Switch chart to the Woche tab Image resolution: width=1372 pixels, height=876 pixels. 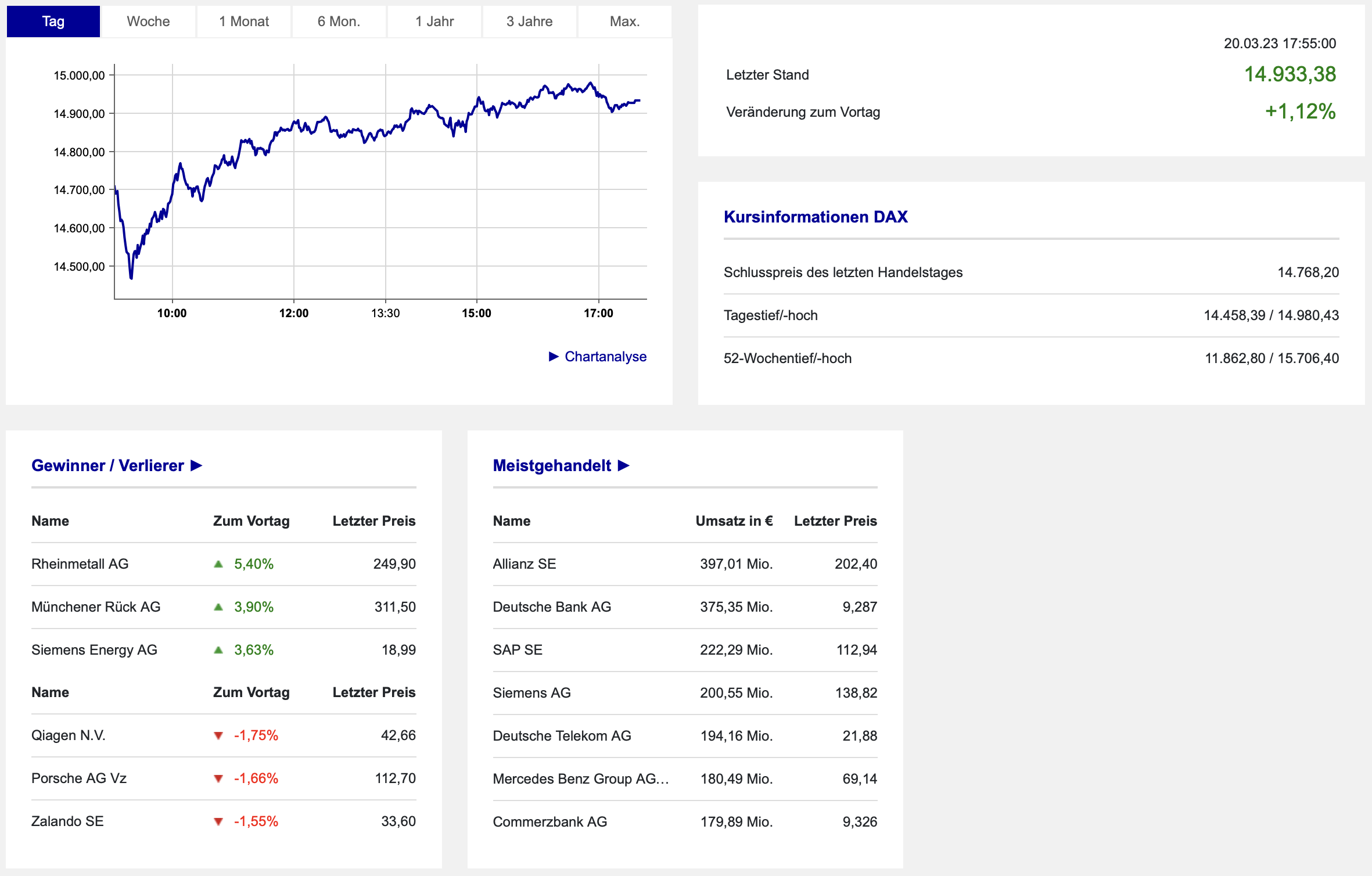148,21
